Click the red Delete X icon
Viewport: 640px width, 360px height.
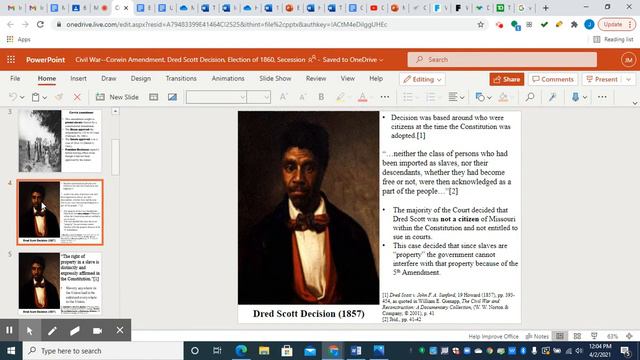tap(77, 97)
